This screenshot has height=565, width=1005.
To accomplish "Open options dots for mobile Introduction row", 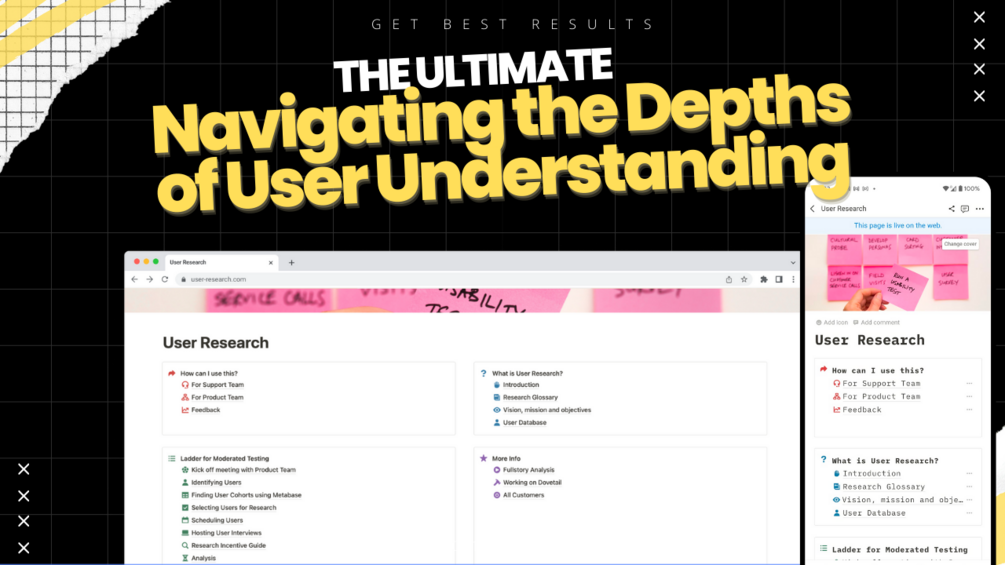I will pyautogui.click(x=969, y=473).
